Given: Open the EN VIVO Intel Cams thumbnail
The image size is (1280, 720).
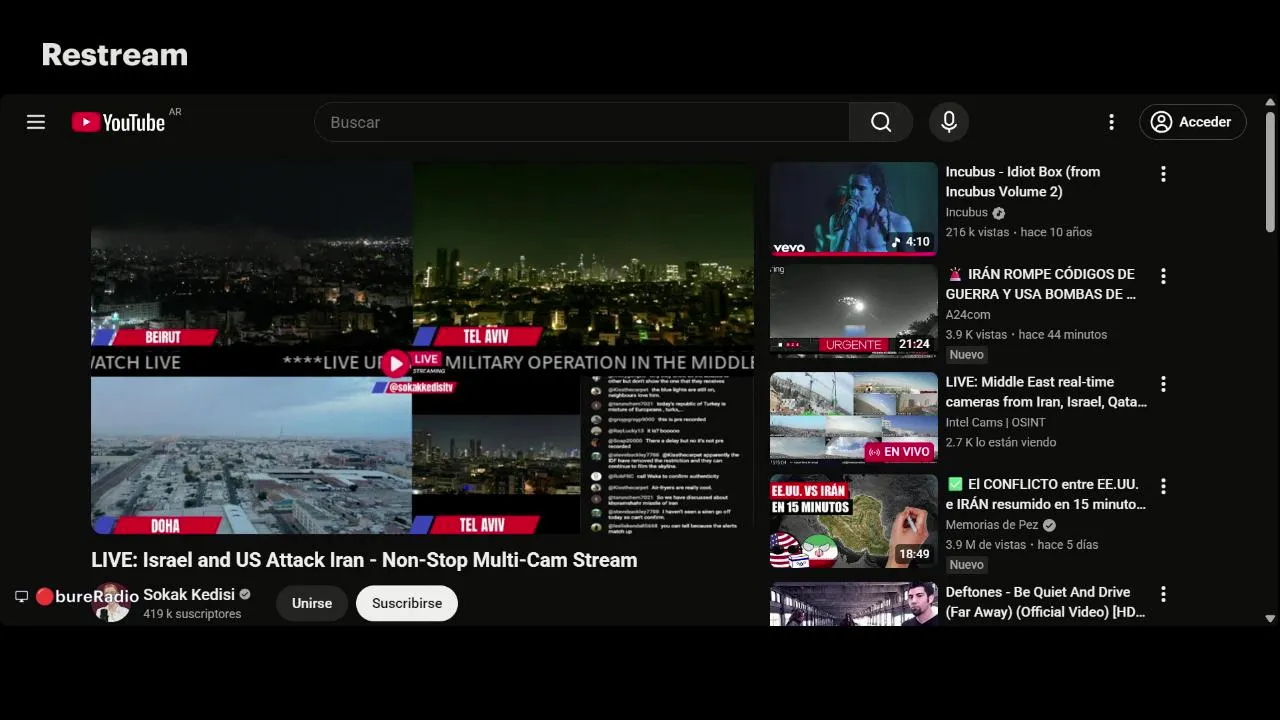Looking at the screenshot, I should pos(854,419).
